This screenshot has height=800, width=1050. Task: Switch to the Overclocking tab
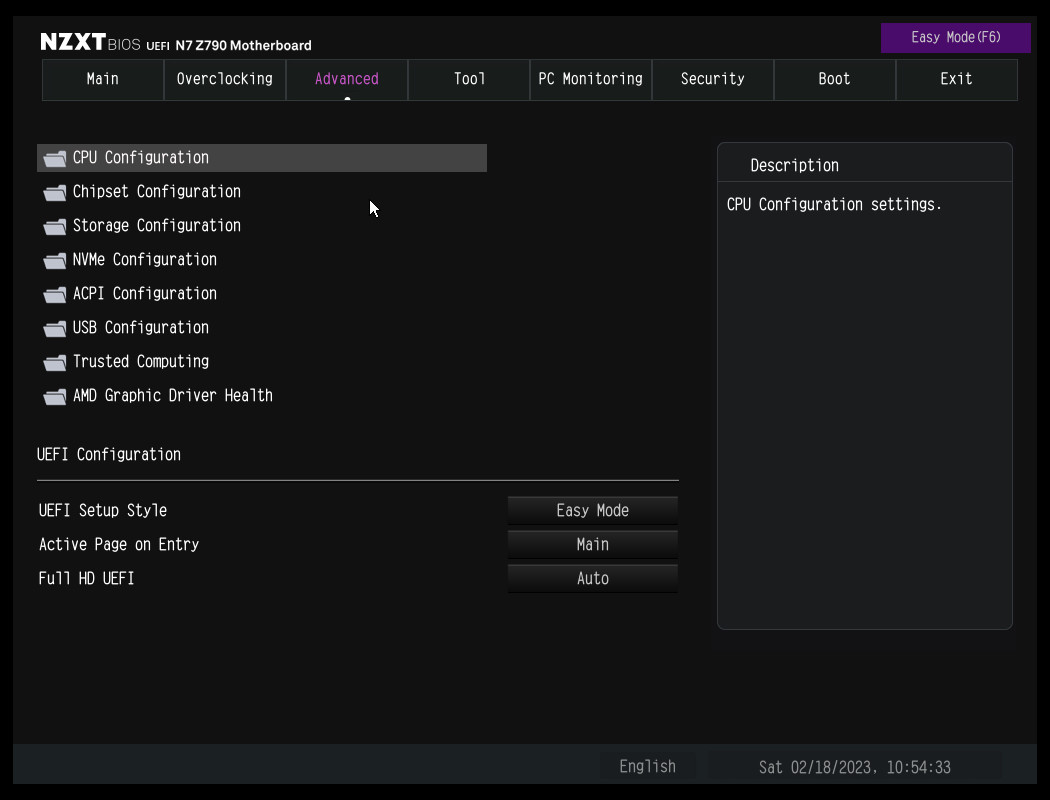coord(224,79)
